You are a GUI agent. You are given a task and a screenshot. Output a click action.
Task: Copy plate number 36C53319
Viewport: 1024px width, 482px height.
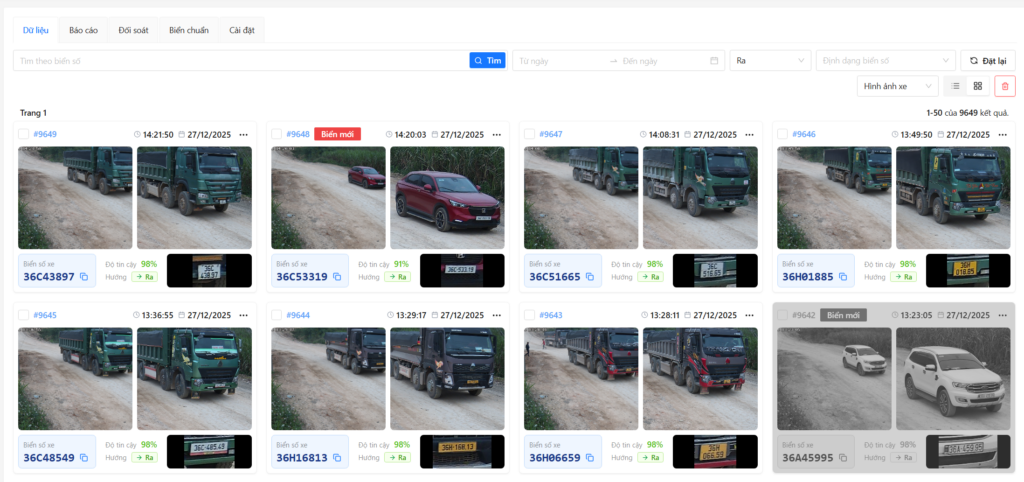tap(337, 277)
